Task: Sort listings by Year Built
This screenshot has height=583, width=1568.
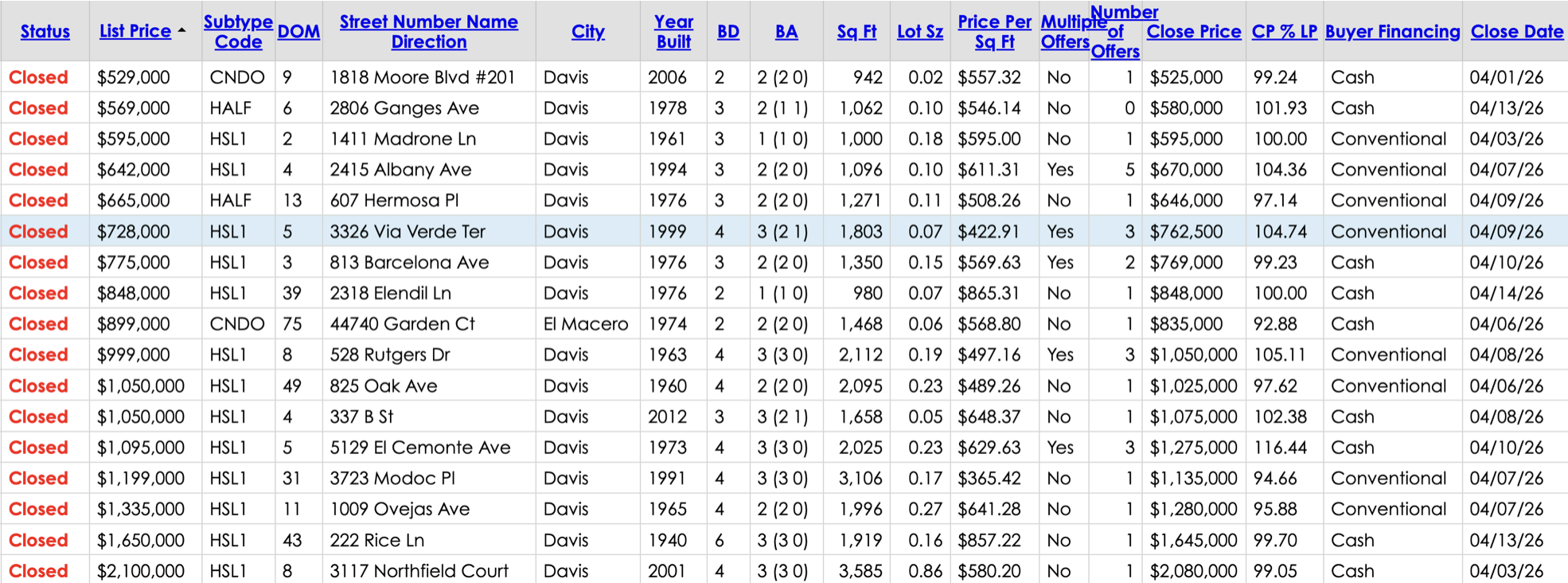Action: (673, 32)
